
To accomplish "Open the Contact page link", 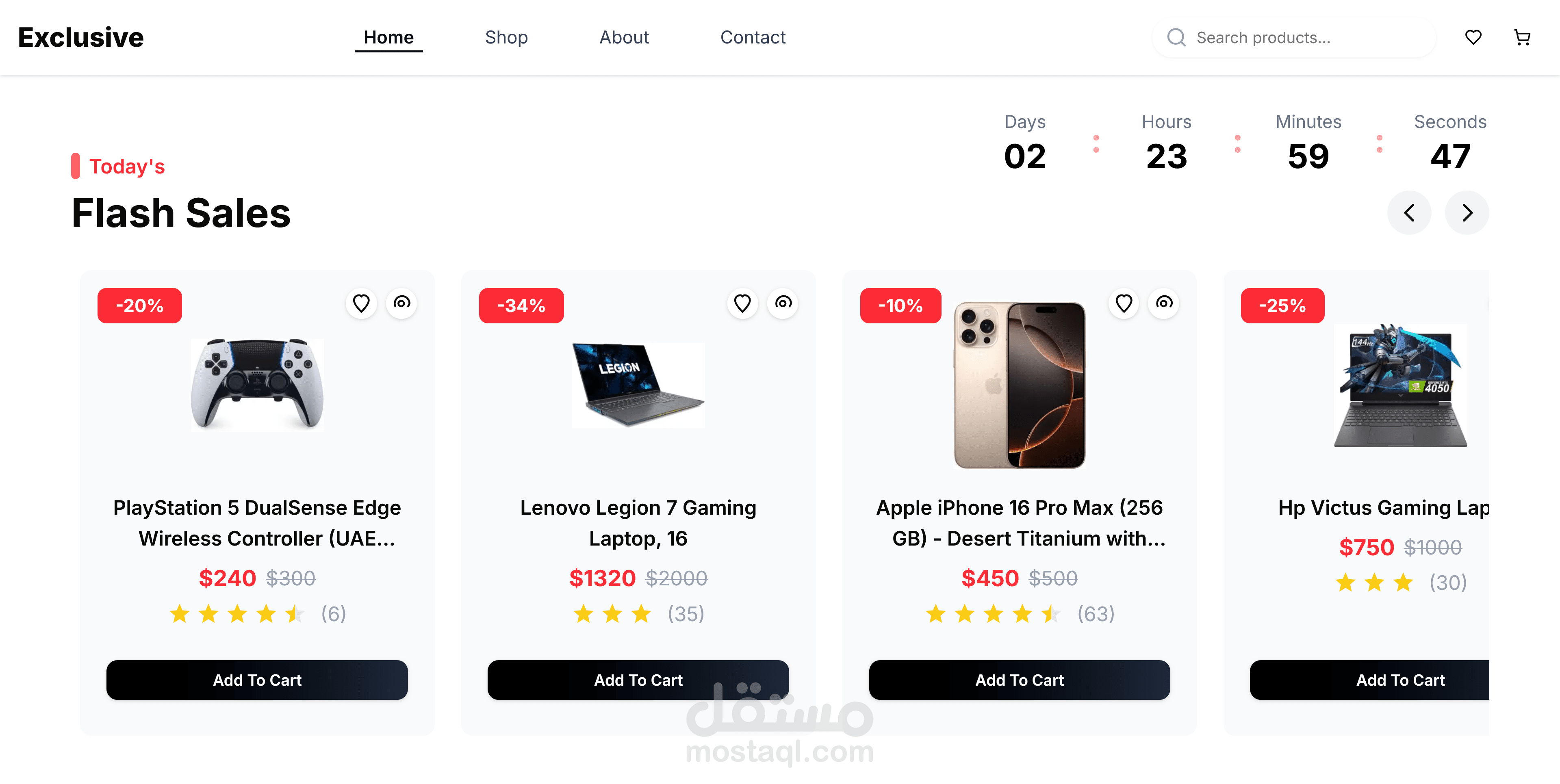I will pos(752,37).
